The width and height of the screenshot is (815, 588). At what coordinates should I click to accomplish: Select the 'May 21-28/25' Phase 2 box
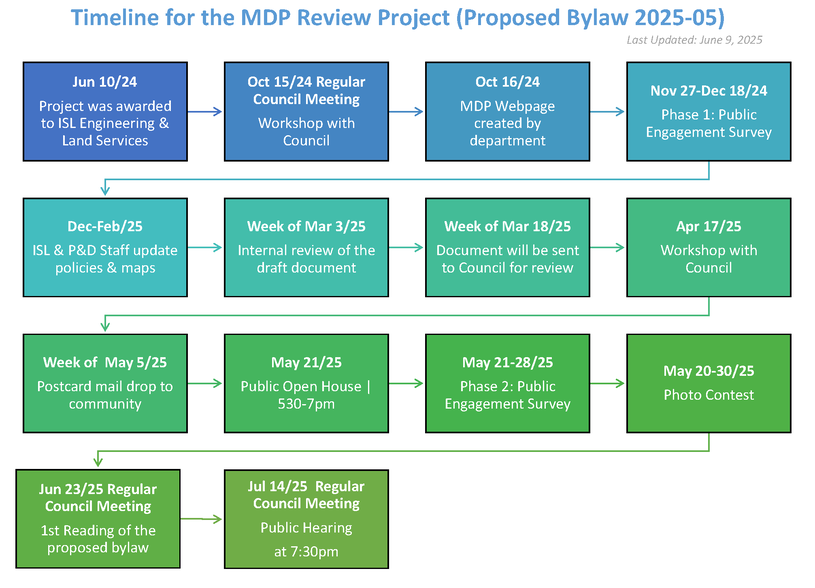507,383
